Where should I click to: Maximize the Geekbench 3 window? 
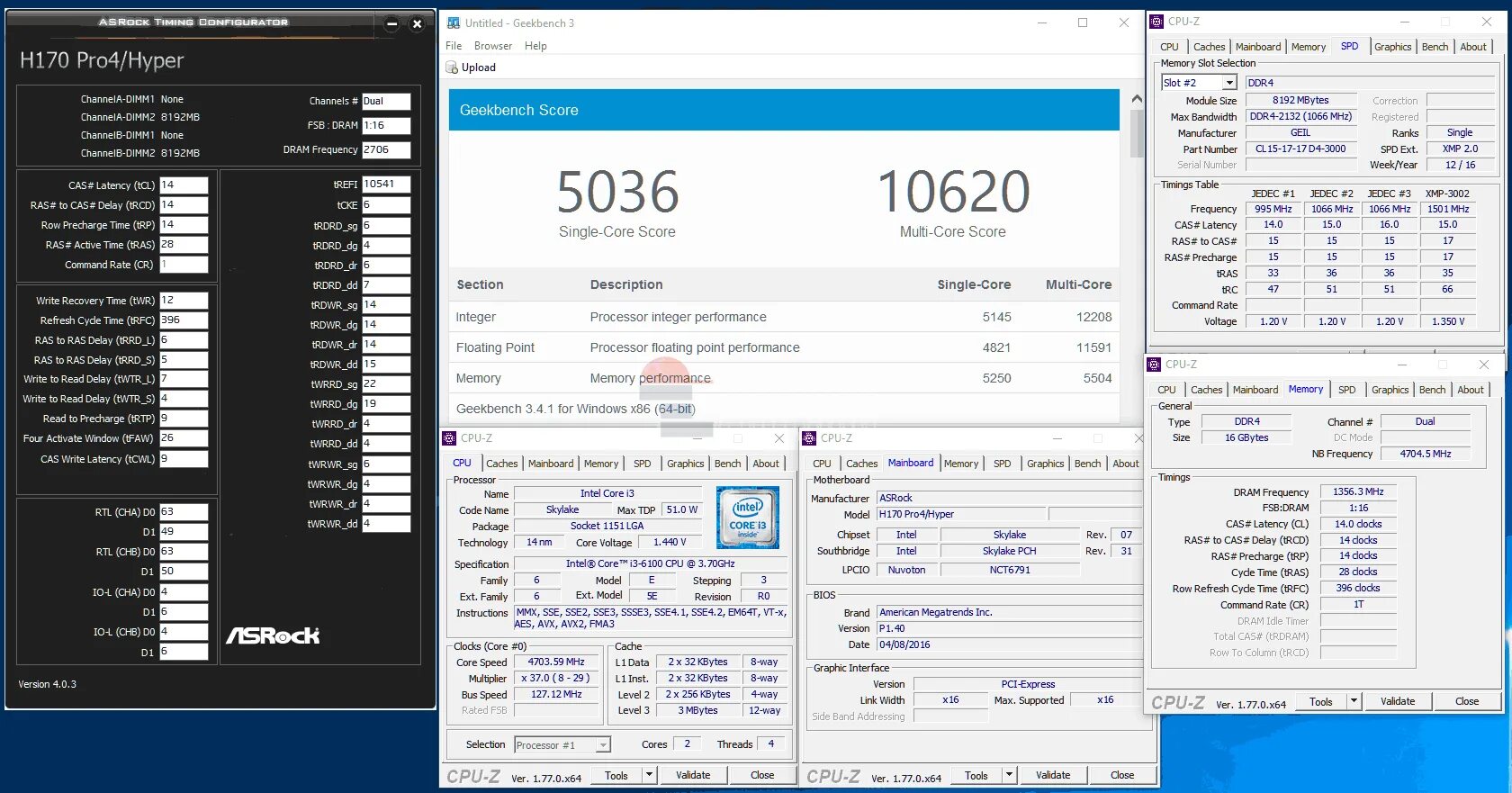pyautogui.click(x=1083, y=23)
